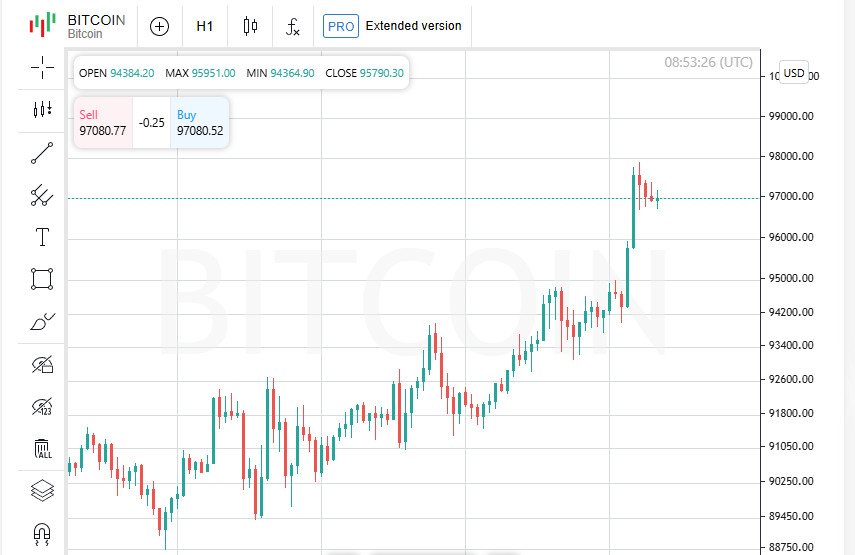The width and height of the screenshot is (855, 555).
Task: Open the candlestick chart type selector
Action: (x=250, y=26)
